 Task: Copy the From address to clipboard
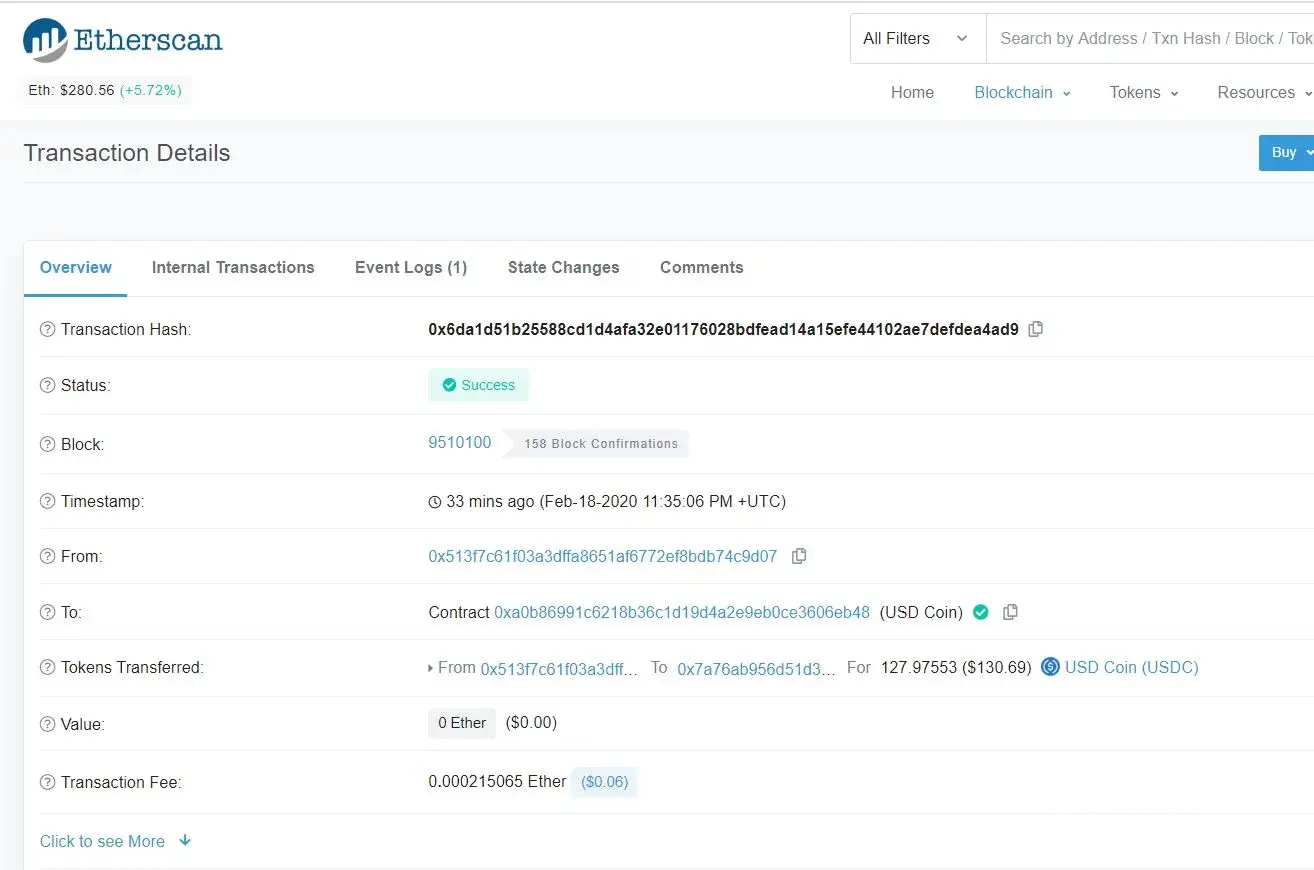click(x=798, y=556)
